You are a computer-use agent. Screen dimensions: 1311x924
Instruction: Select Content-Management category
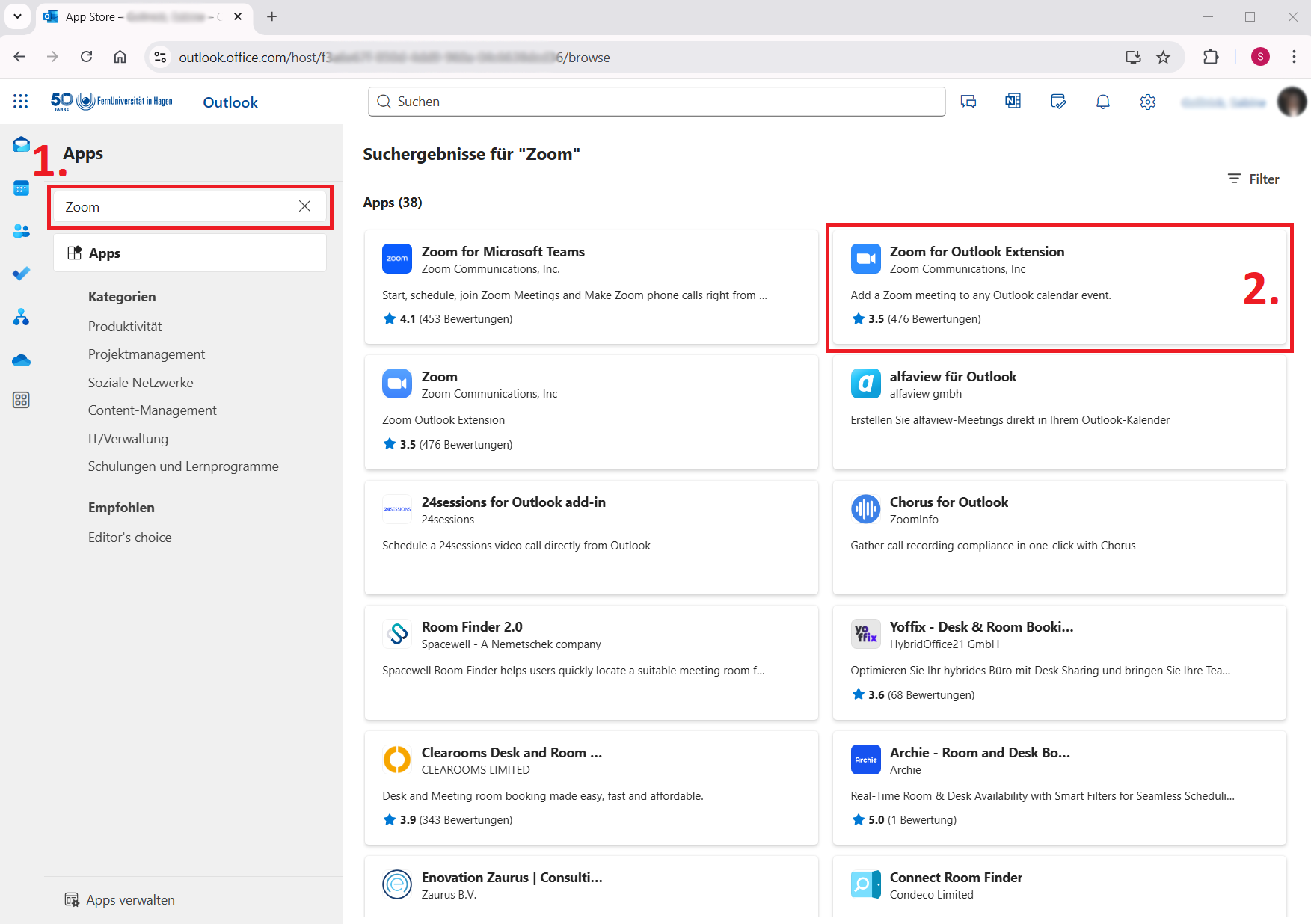tap(153, 410)
